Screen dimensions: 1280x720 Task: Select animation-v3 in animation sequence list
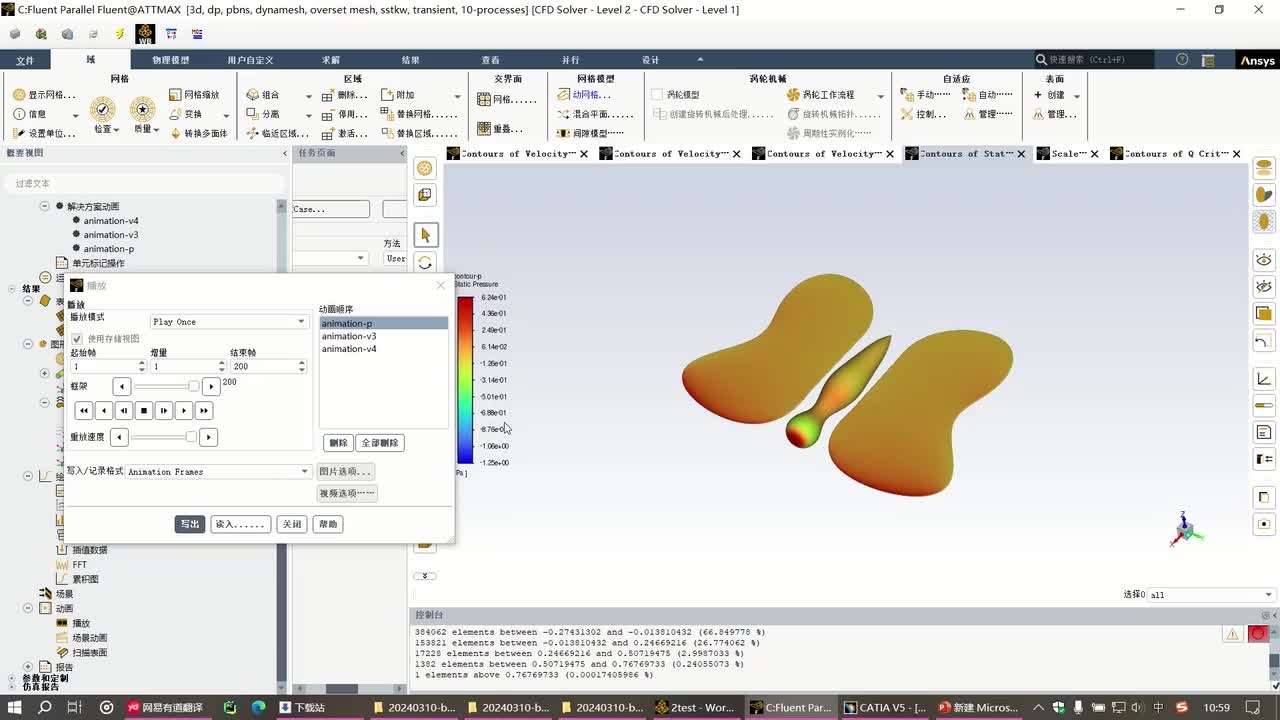[349, 336]
